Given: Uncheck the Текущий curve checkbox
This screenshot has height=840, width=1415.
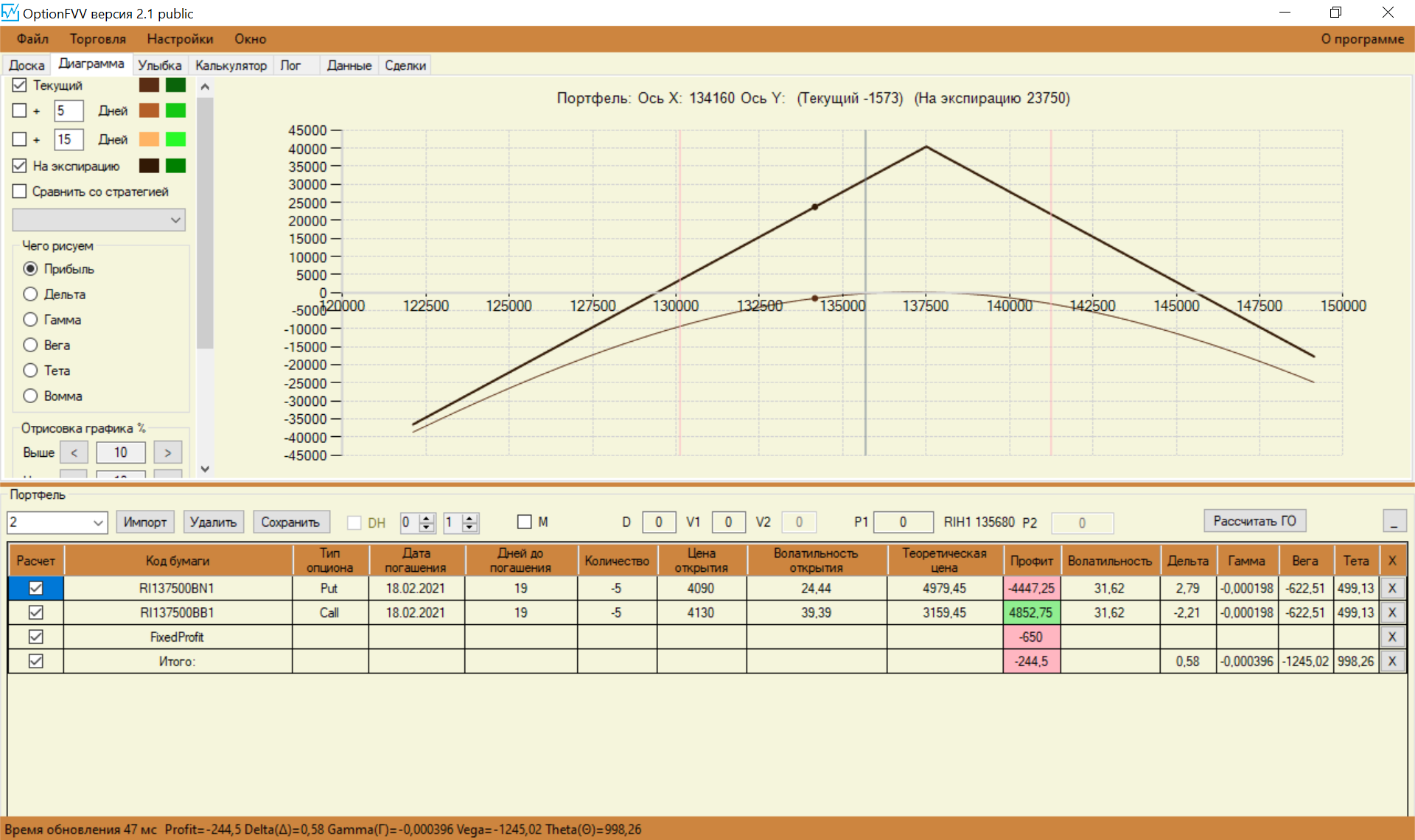Looking at the screenshot, I should point(20,85).
